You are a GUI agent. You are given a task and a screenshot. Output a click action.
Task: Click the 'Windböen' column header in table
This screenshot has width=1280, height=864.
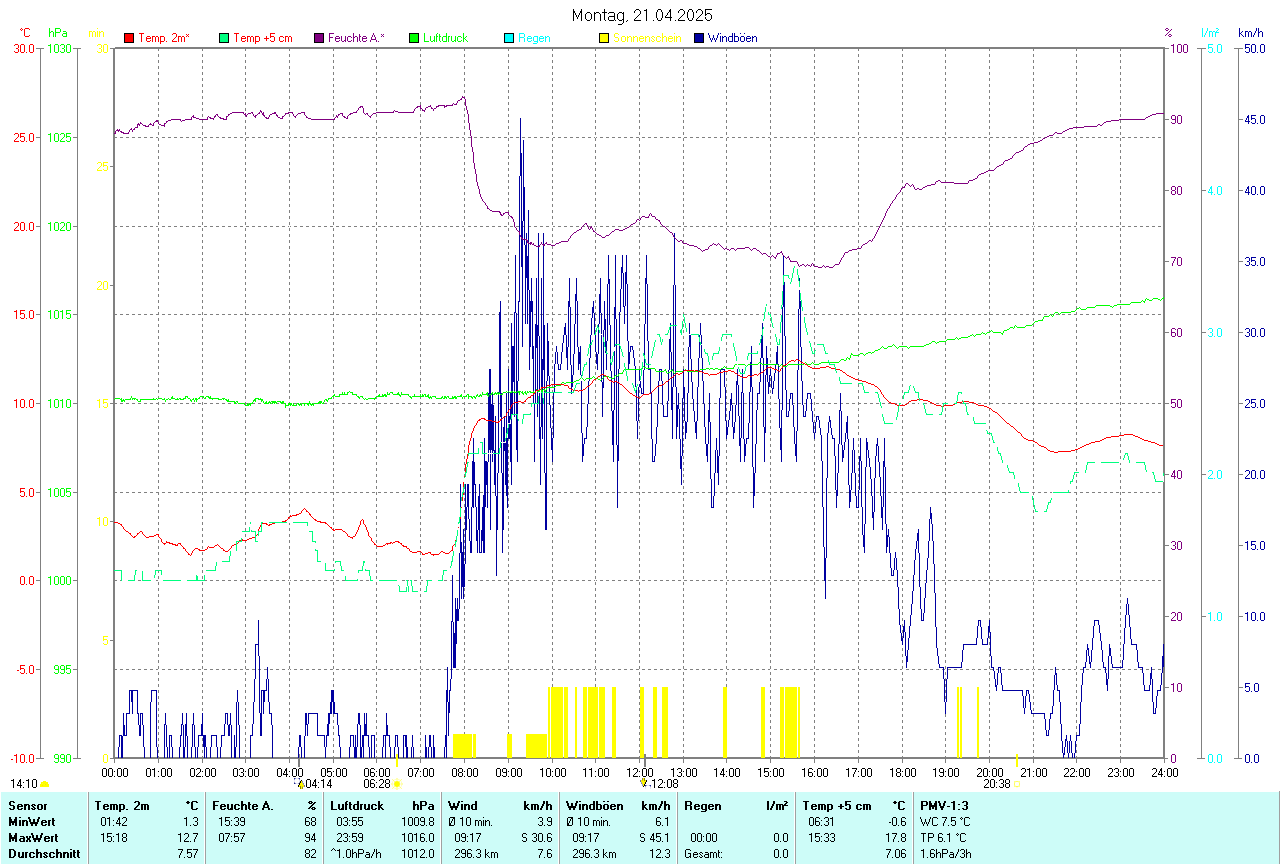(x=593, y=805)
